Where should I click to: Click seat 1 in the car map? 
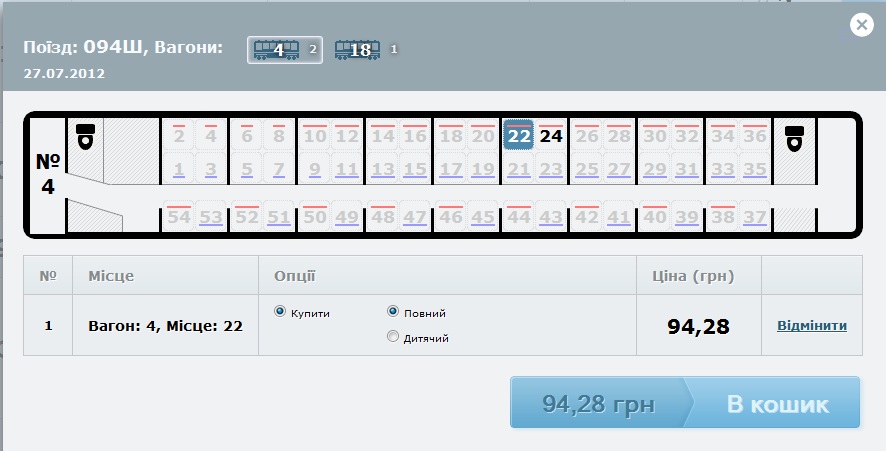click(178, 169)
